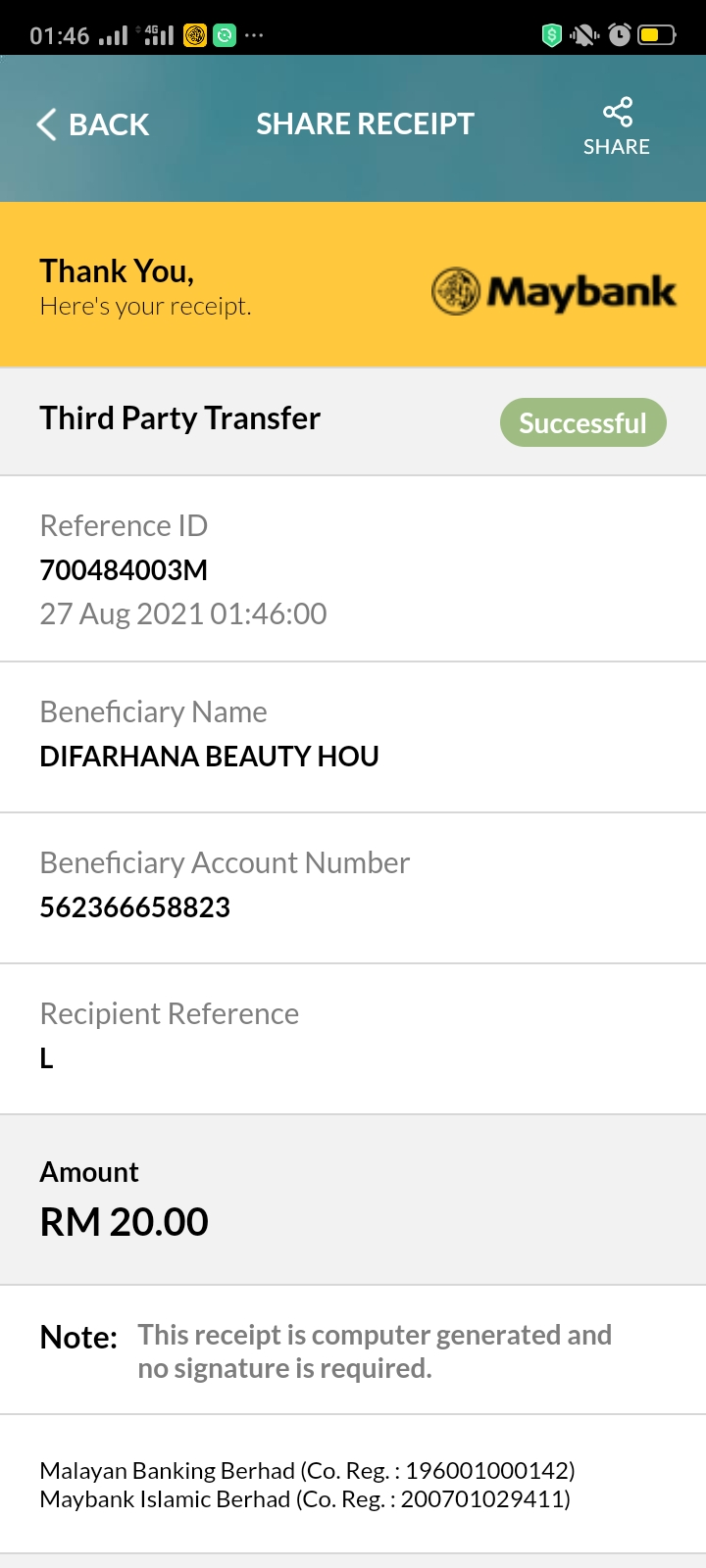706x1568 pixels.
Task: Tap the RM 20.00 amount
Action: coord(125,1222)
